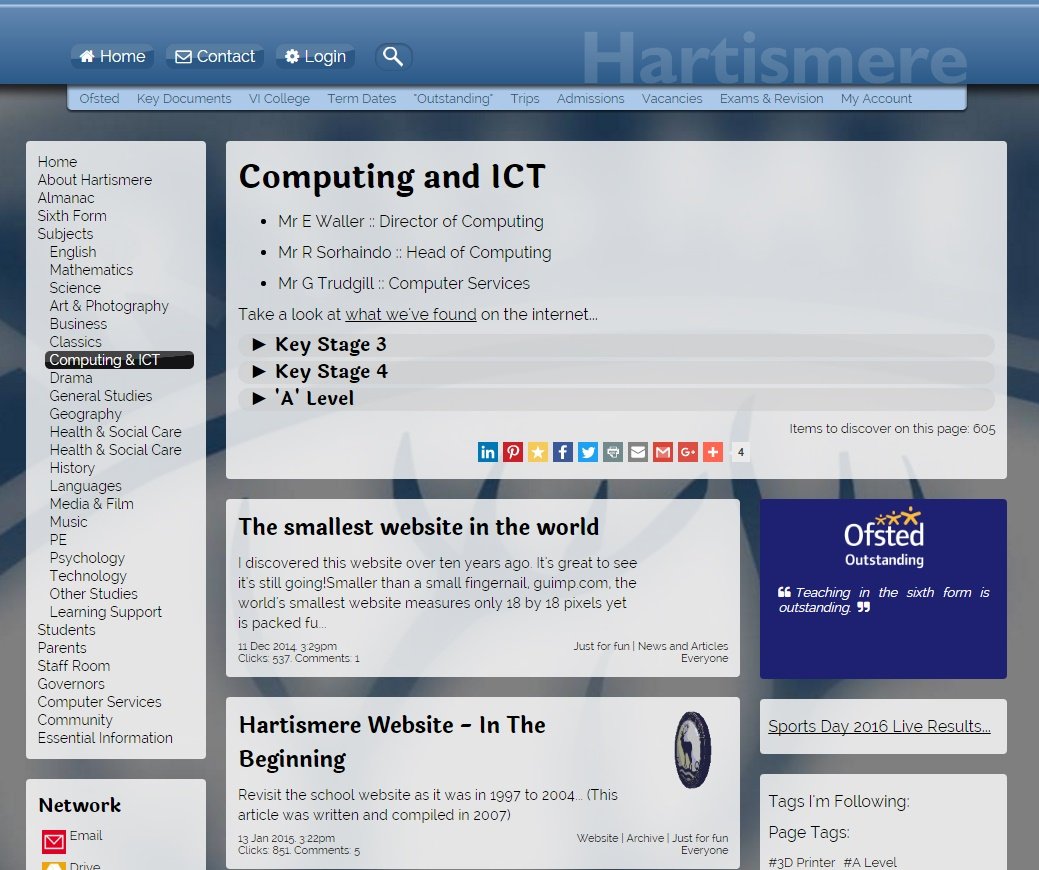Open 'The smallest website in the world' article
1039x870 pixels.
pyautogui.click(x=418, y=527)
